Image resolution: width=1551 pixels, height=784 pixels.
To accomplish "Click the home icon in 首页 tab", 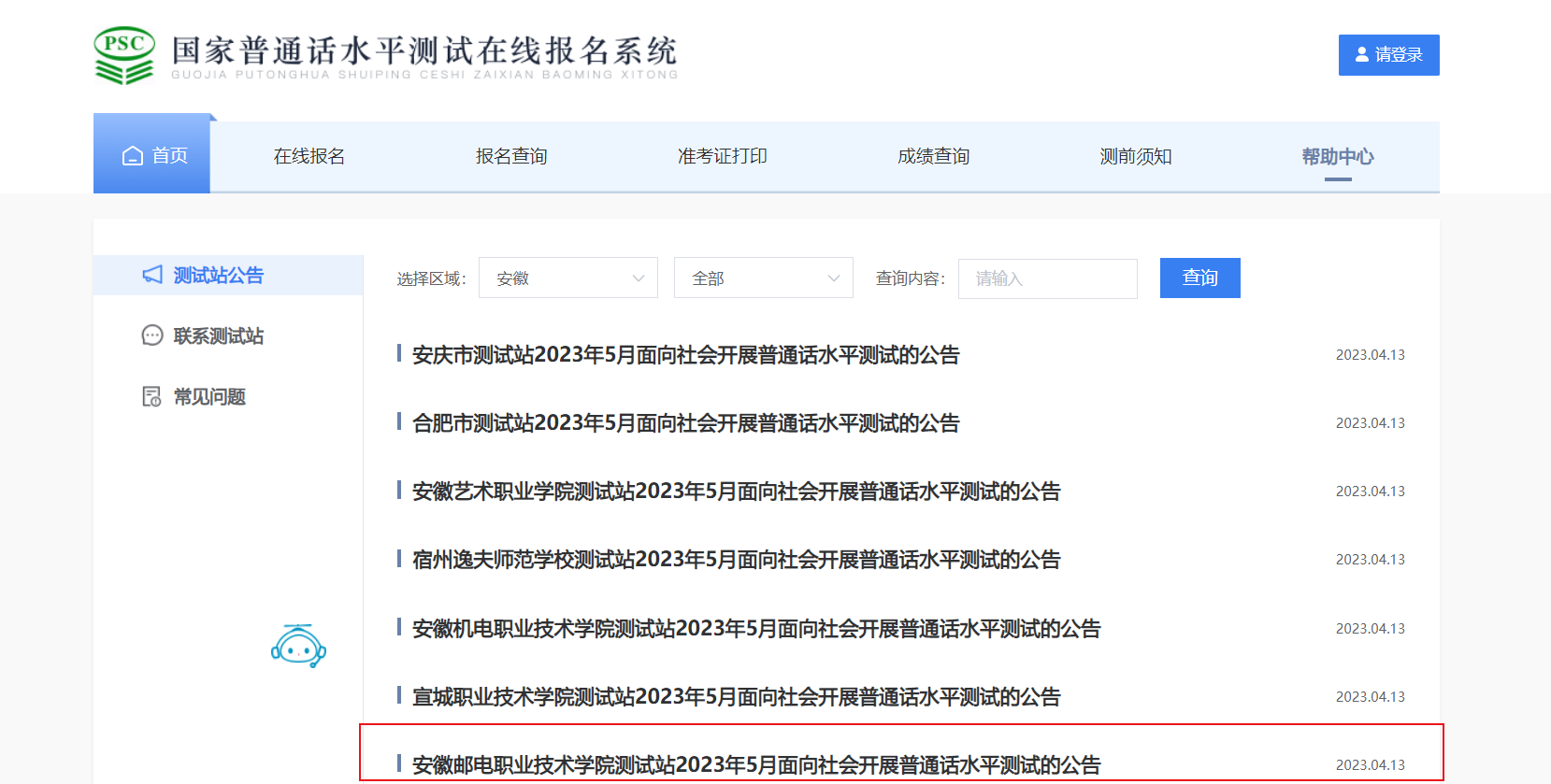I will point(133,156).
